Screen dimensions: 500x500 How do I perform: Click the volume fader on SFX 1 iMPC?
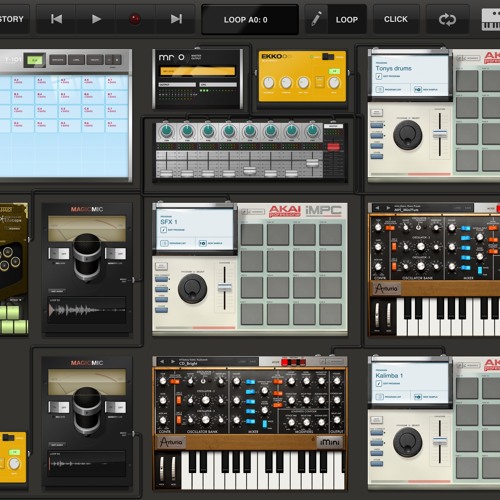pos(225,288)
